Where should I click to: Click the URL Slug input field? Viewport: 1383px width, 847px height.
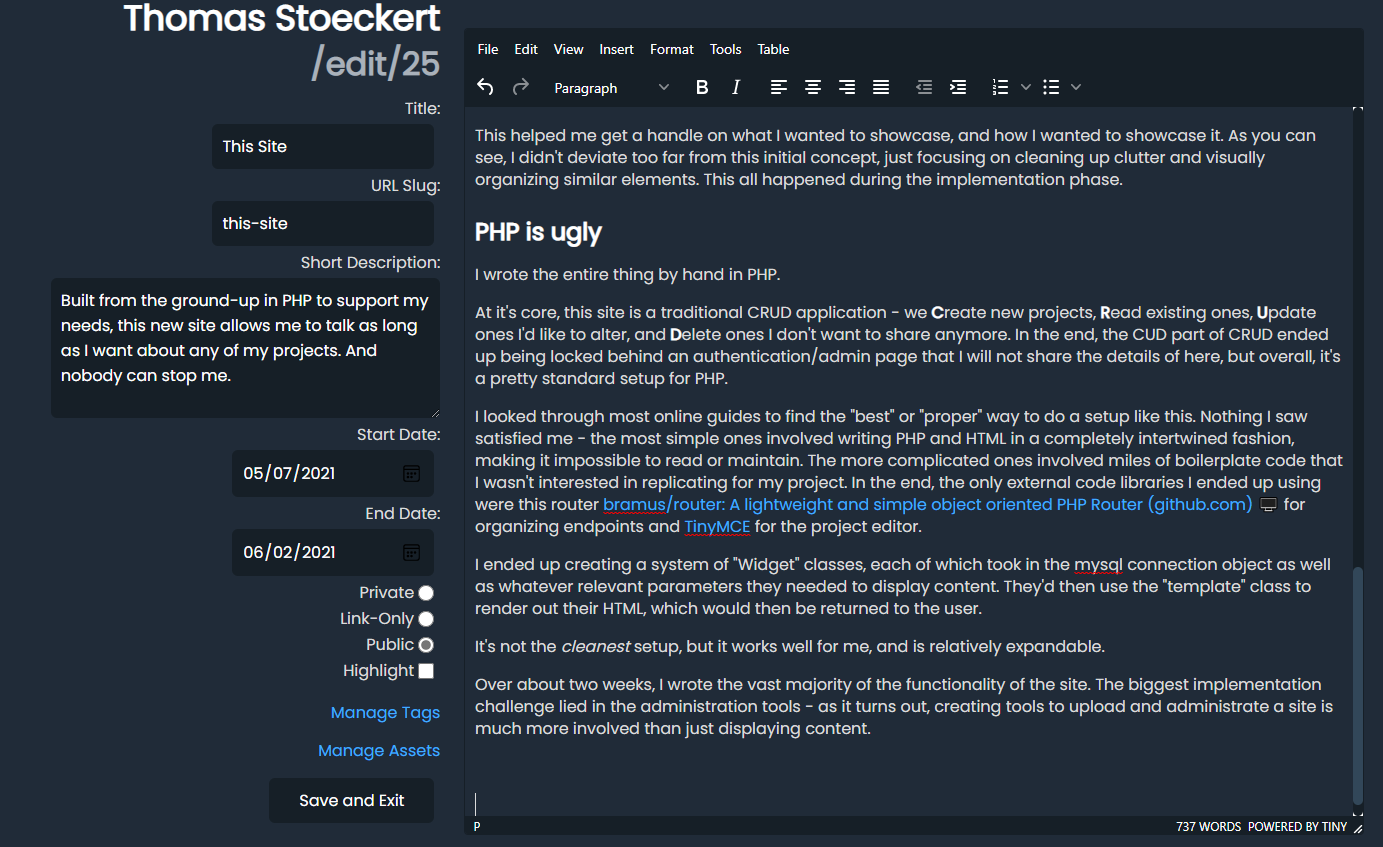[x=322, y=224]
